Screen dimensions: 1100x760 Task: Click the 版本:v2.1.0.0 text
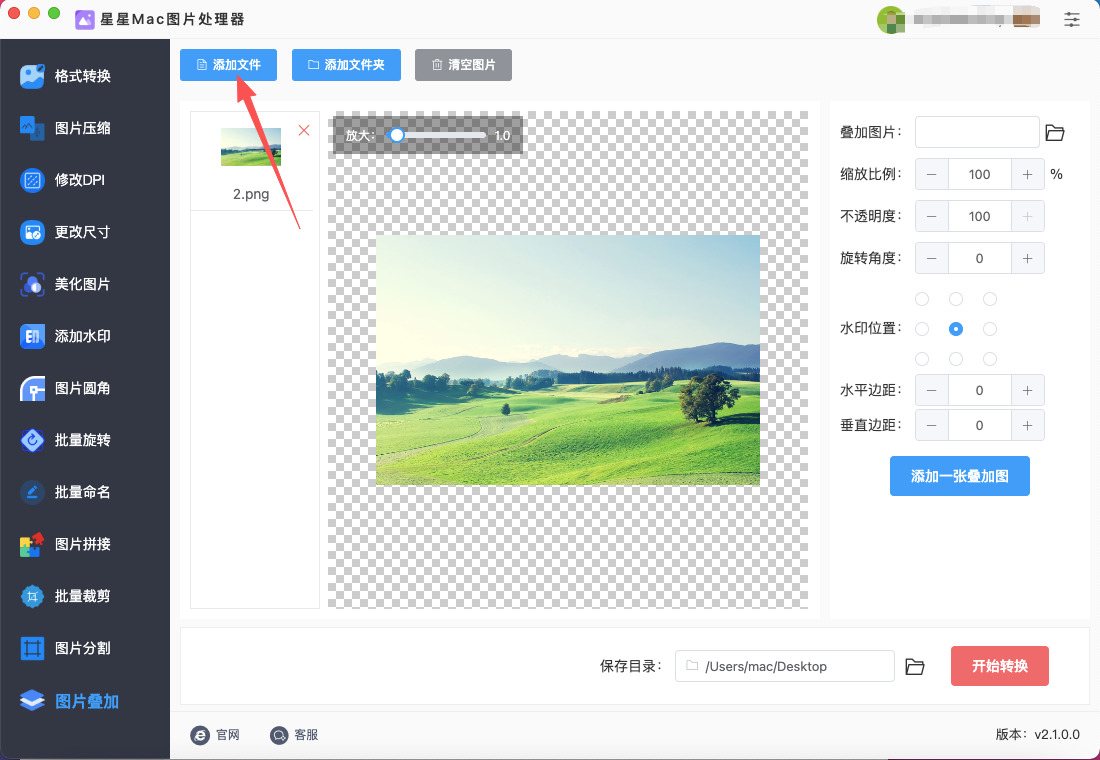coord(1038,735)
